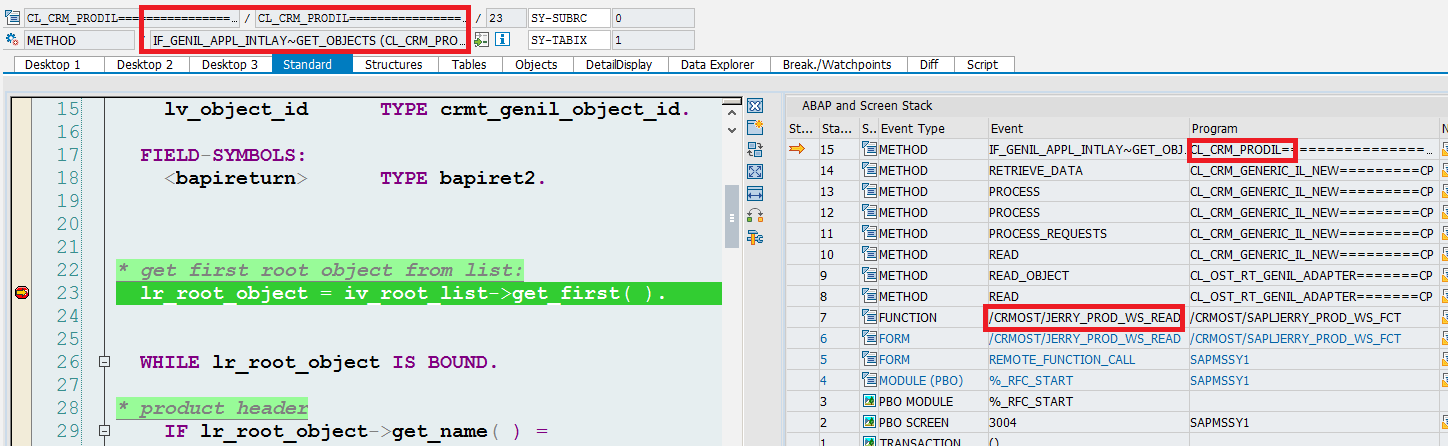Click the full screen tool icon

[x=755, y=172]
